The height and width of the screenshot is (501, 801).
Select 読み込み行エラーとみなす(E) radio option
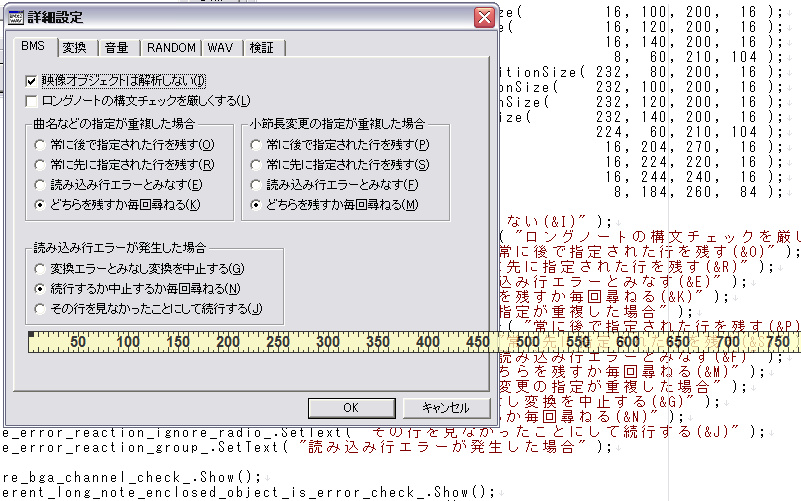(40, 185)
